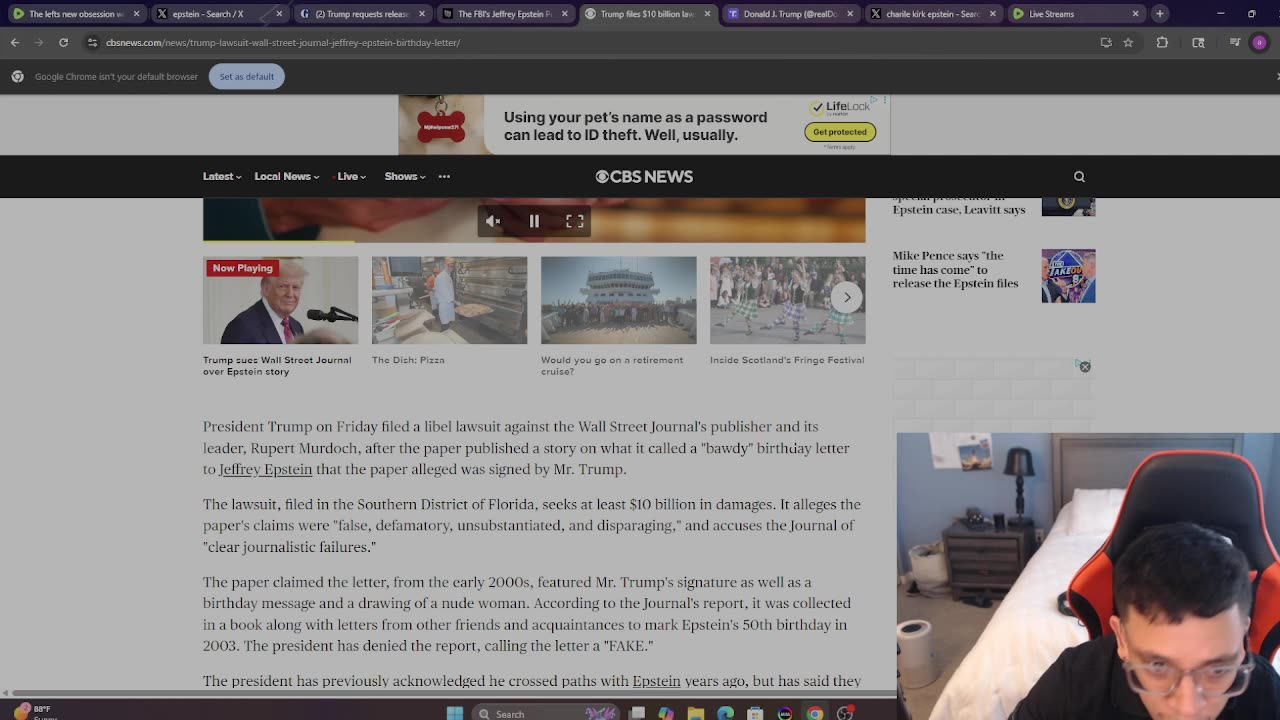Bookmark this page with star icon
This screenshot has width=1280, height=720.
point(1128,42)
